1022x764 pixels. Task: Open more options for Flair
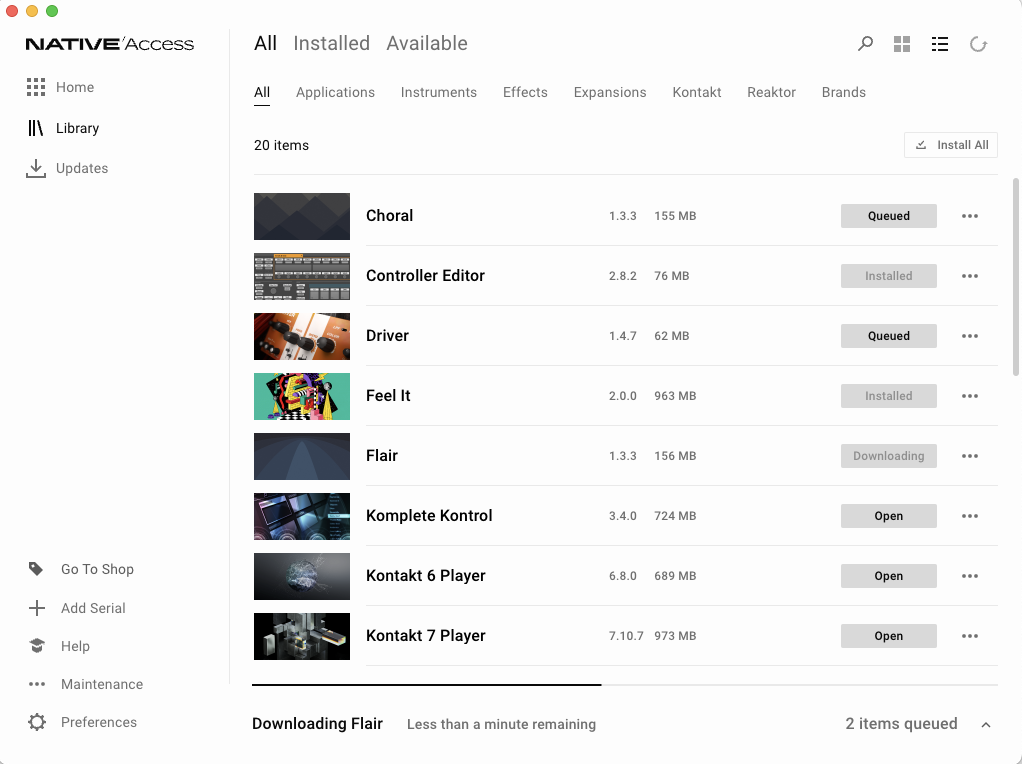970,456
